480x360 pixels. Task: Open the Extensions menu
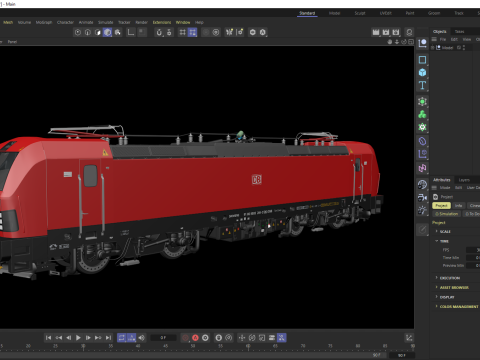[162, 22]
